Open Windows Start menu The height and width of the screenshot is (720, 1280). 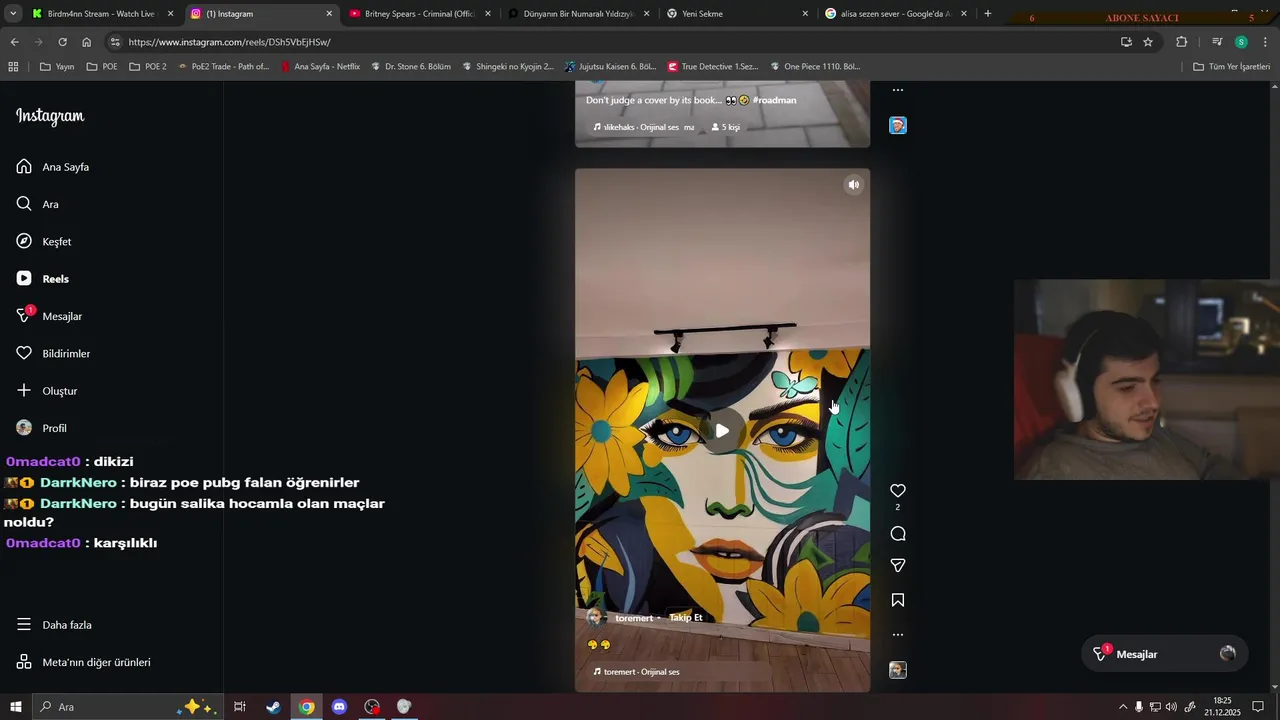coord(15,707)
